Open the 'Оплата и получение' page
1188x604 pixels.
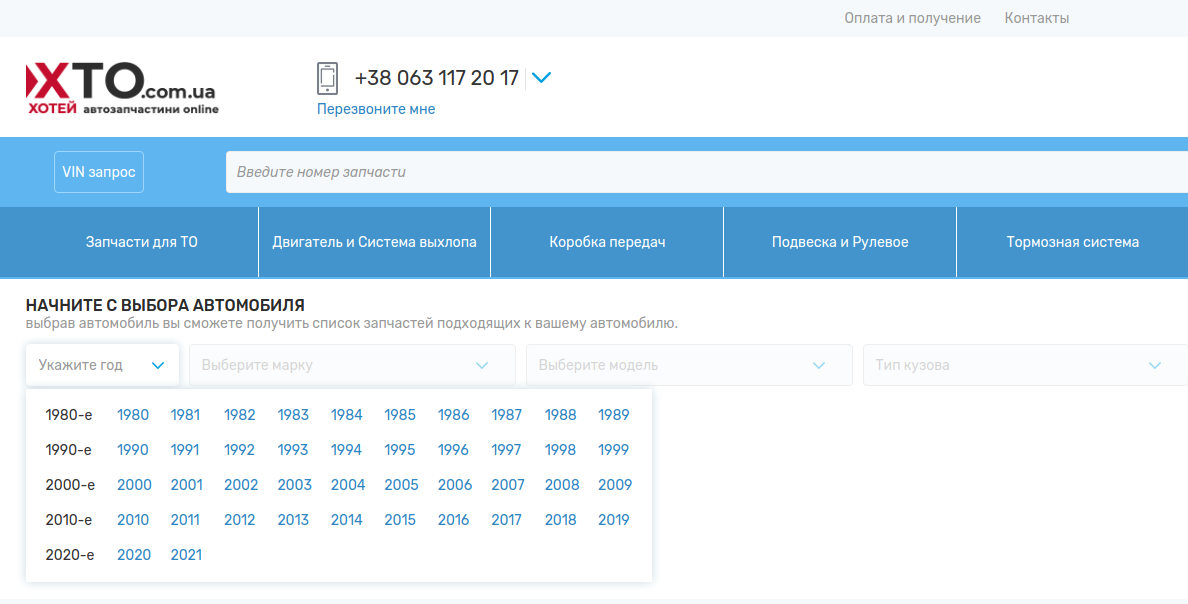click(912, 18)
